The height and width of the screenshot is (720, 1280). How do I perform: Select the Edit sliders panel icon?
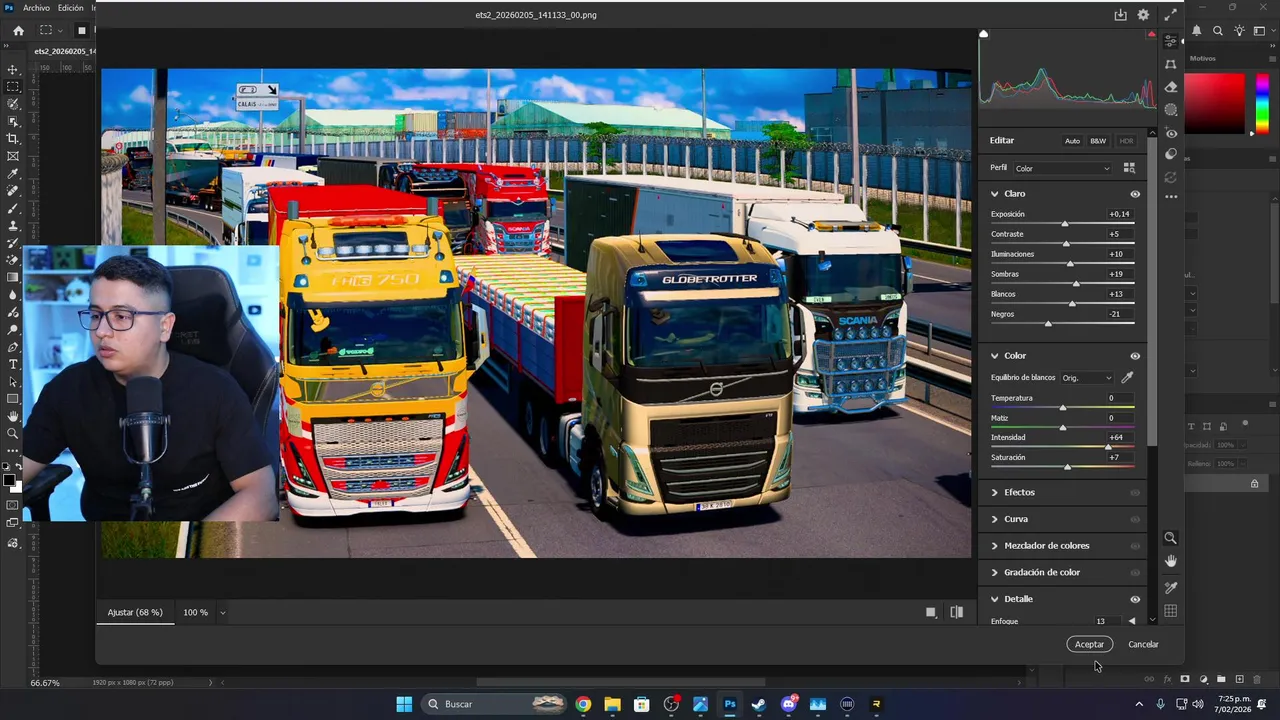tap(1171, 42)
